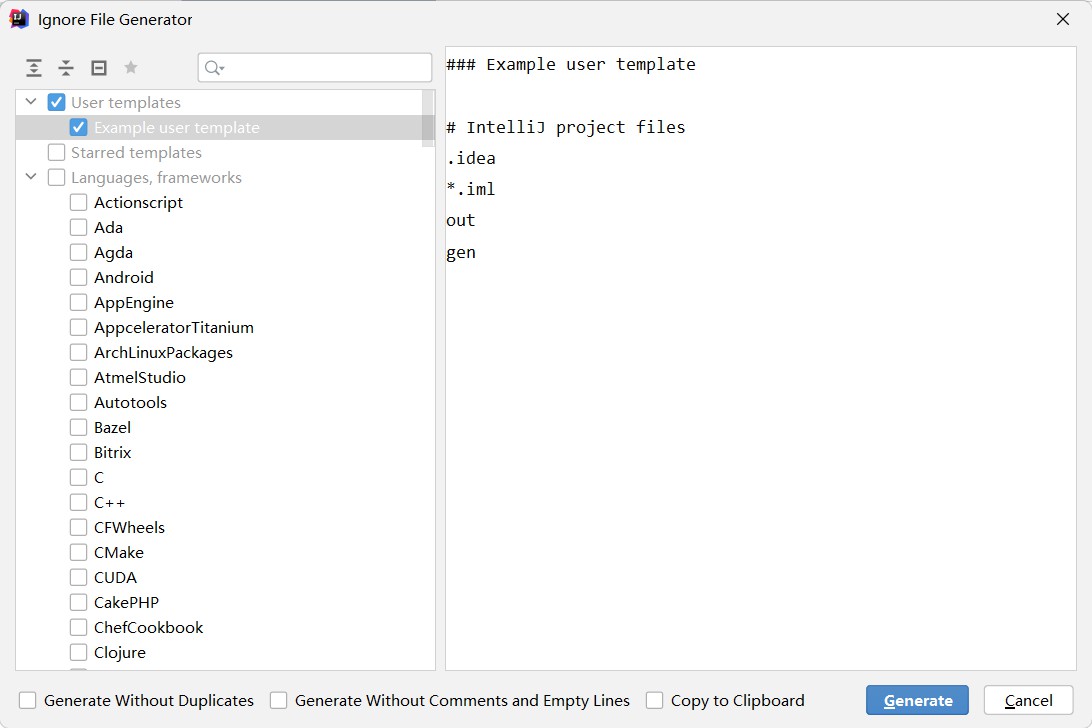Select the Starred templates row
Image resolution: width=1092 pixels, height=728 pixels.
pos(136,152)
